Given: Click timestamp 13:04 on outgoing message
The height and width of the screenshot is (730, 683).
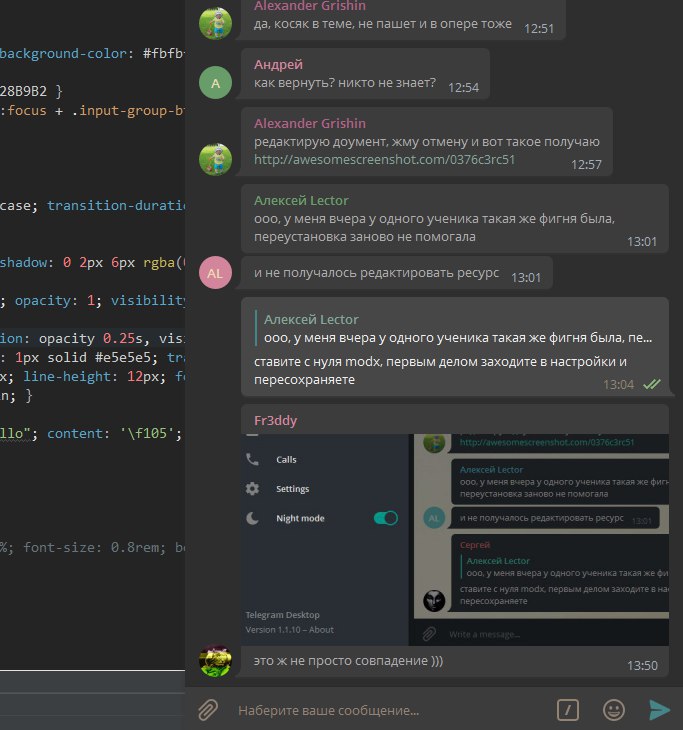Looking at the screenshot, I should tap(618, 385).
